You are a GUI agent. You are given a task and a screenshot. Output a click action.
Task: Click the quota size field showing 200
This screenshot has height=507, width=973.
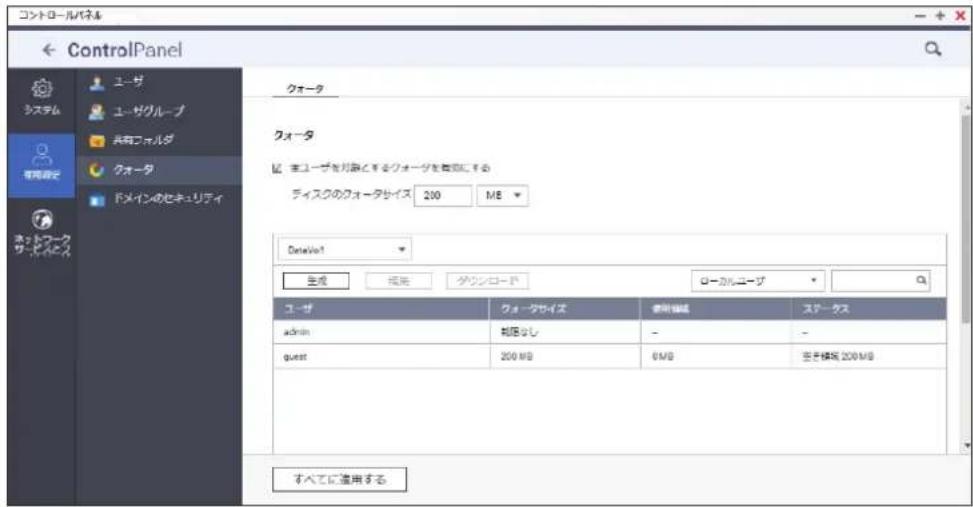point(442,195)
